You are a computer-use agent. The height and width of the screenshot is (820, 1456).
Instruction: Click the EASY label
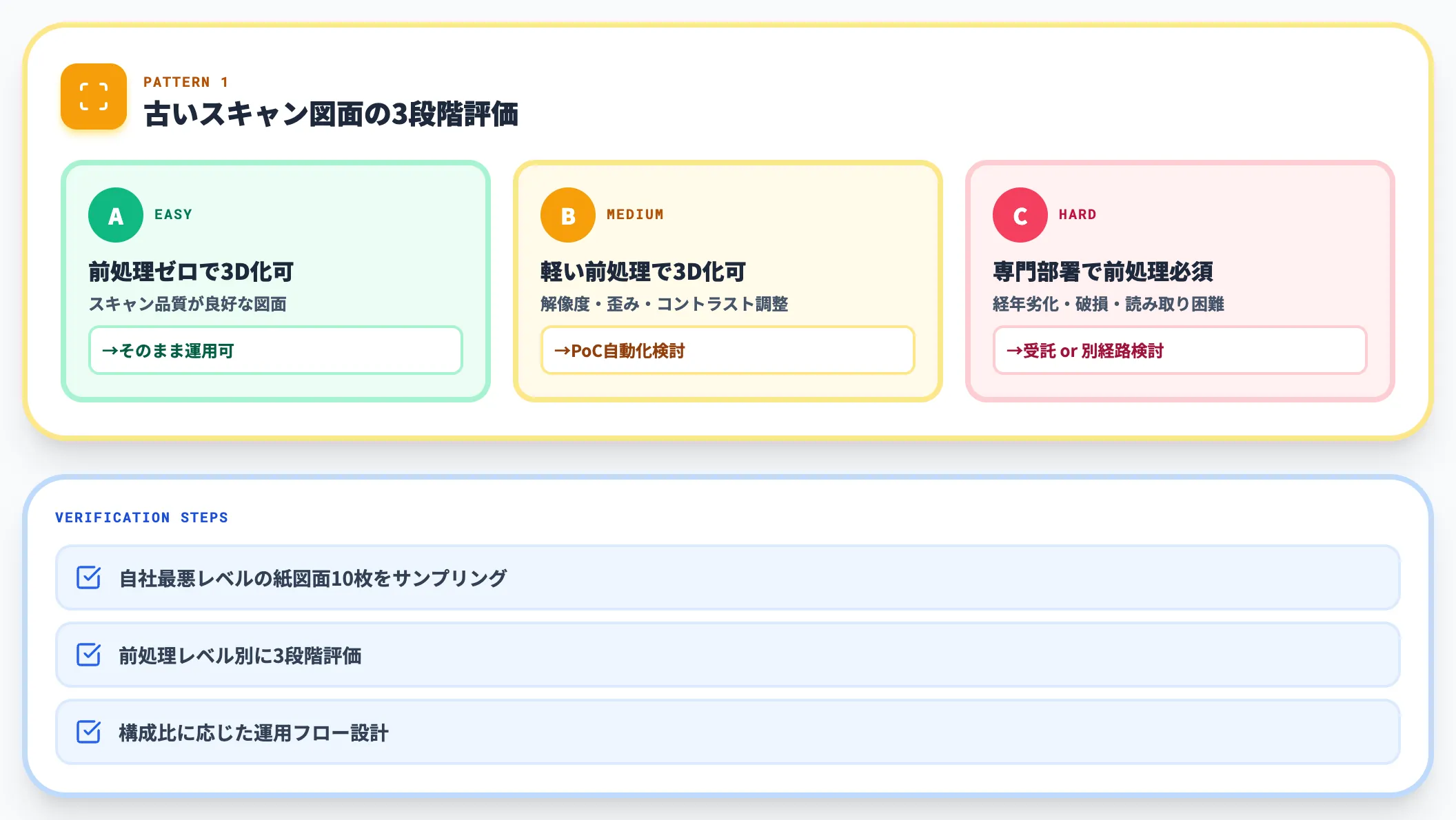[x=173, y=214]
